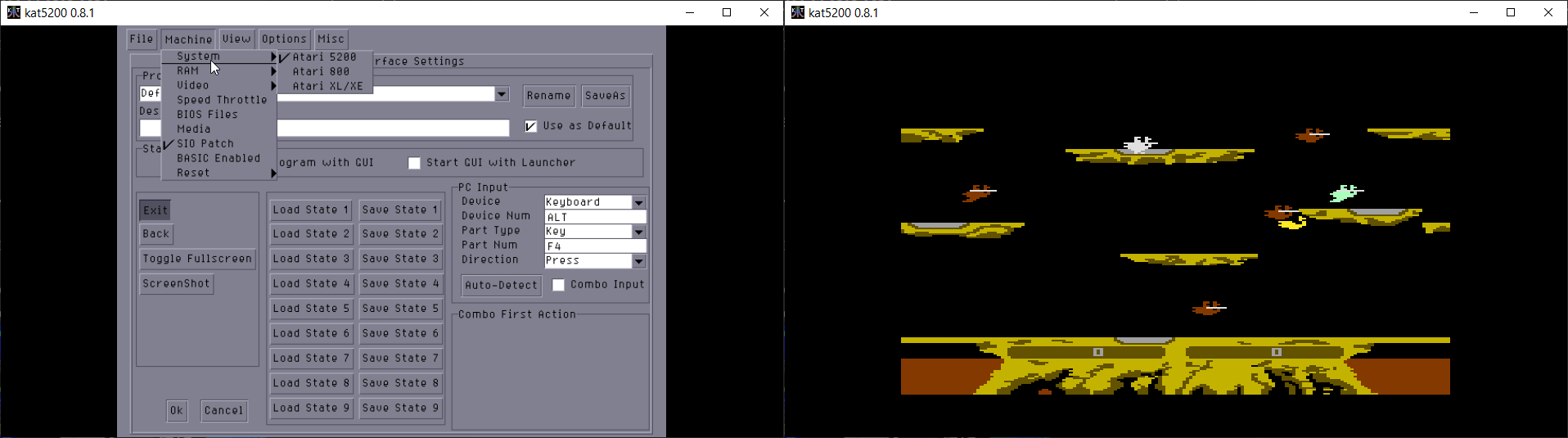1568x438 pixels.
Task: Open the Machine menu
Action: click(188, 38)
